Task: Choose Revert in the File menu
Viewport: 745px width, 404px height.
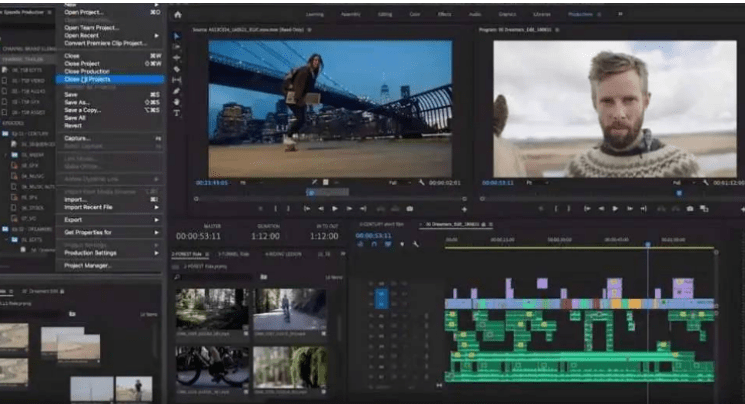Action: [73, 125]
